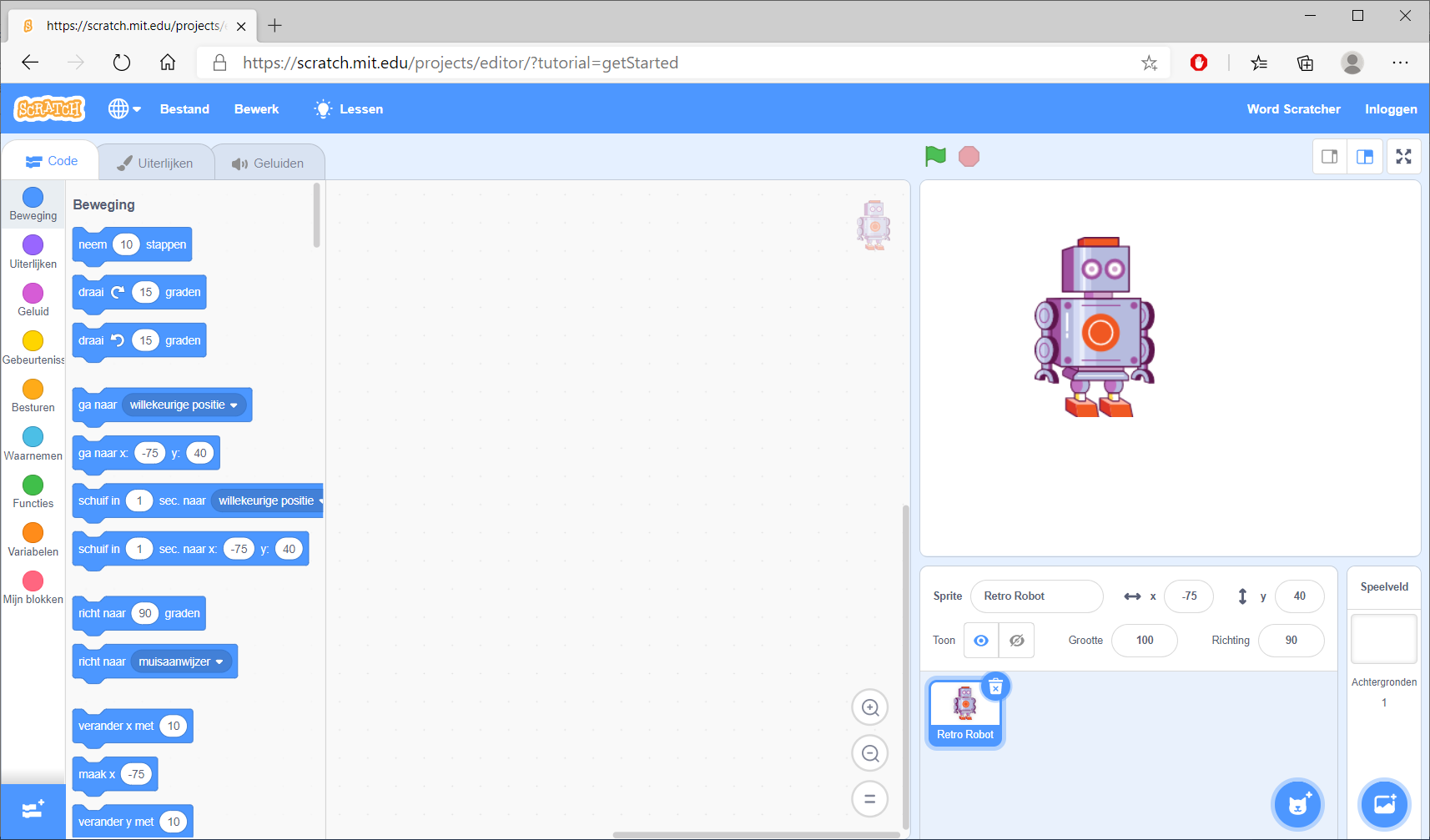This screenshot has height=840, width=1430.
Task: Edit steps value 10 in neem block
Action: (x=126, y=244)
